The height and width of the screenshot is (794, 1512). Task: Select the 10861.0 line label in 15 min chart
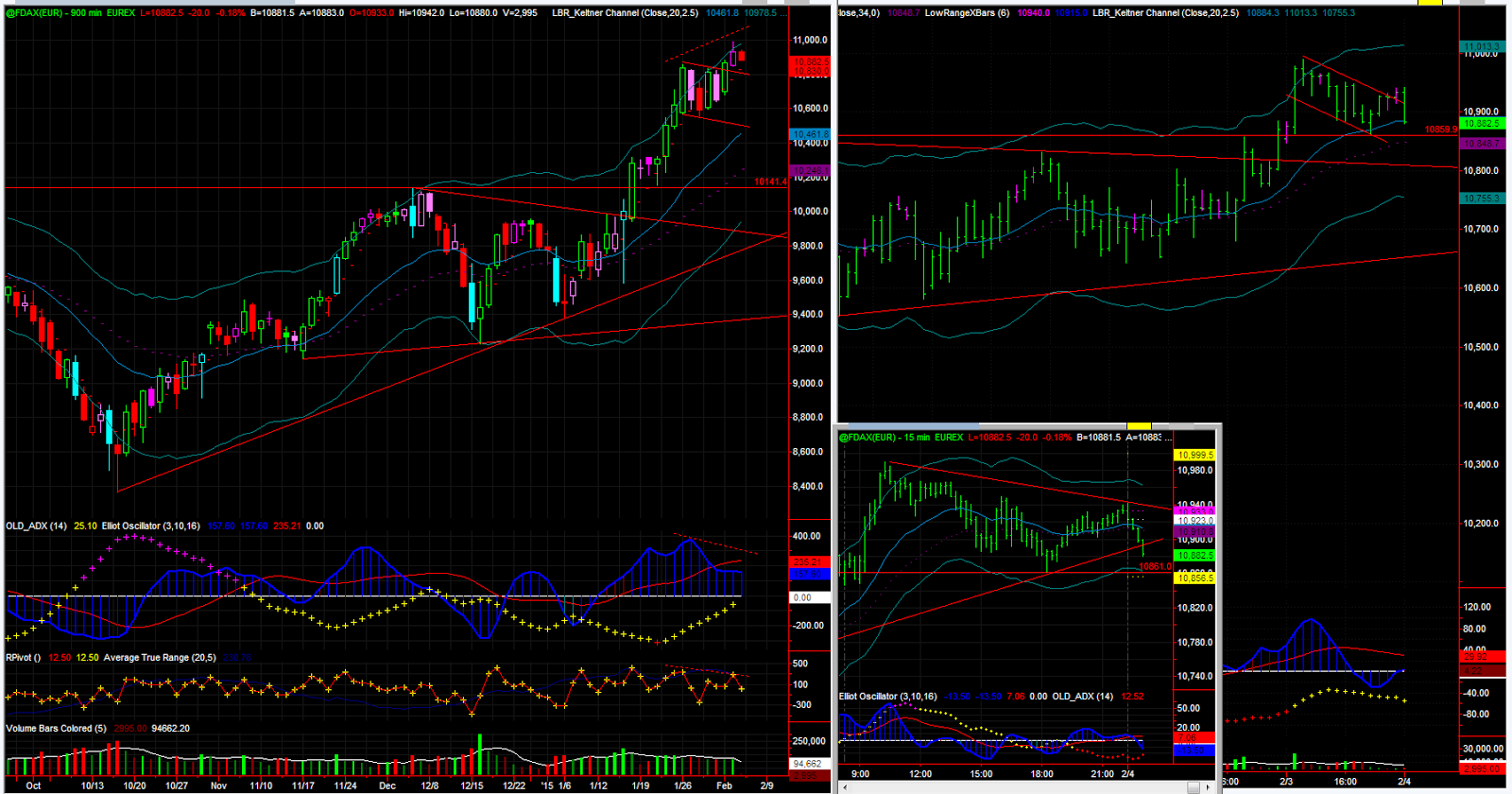(x=1155, y=566)
